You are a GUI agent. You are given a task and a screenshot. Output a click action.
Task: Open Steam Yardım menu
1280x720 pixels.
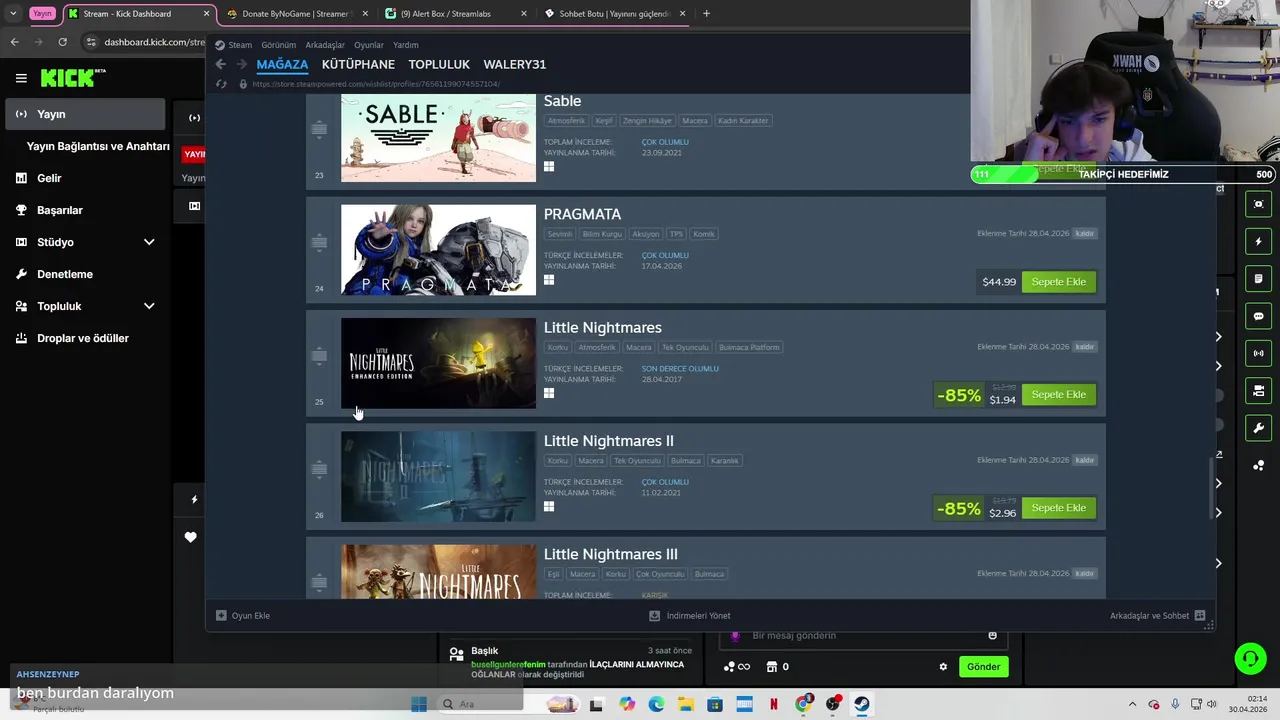406,45
